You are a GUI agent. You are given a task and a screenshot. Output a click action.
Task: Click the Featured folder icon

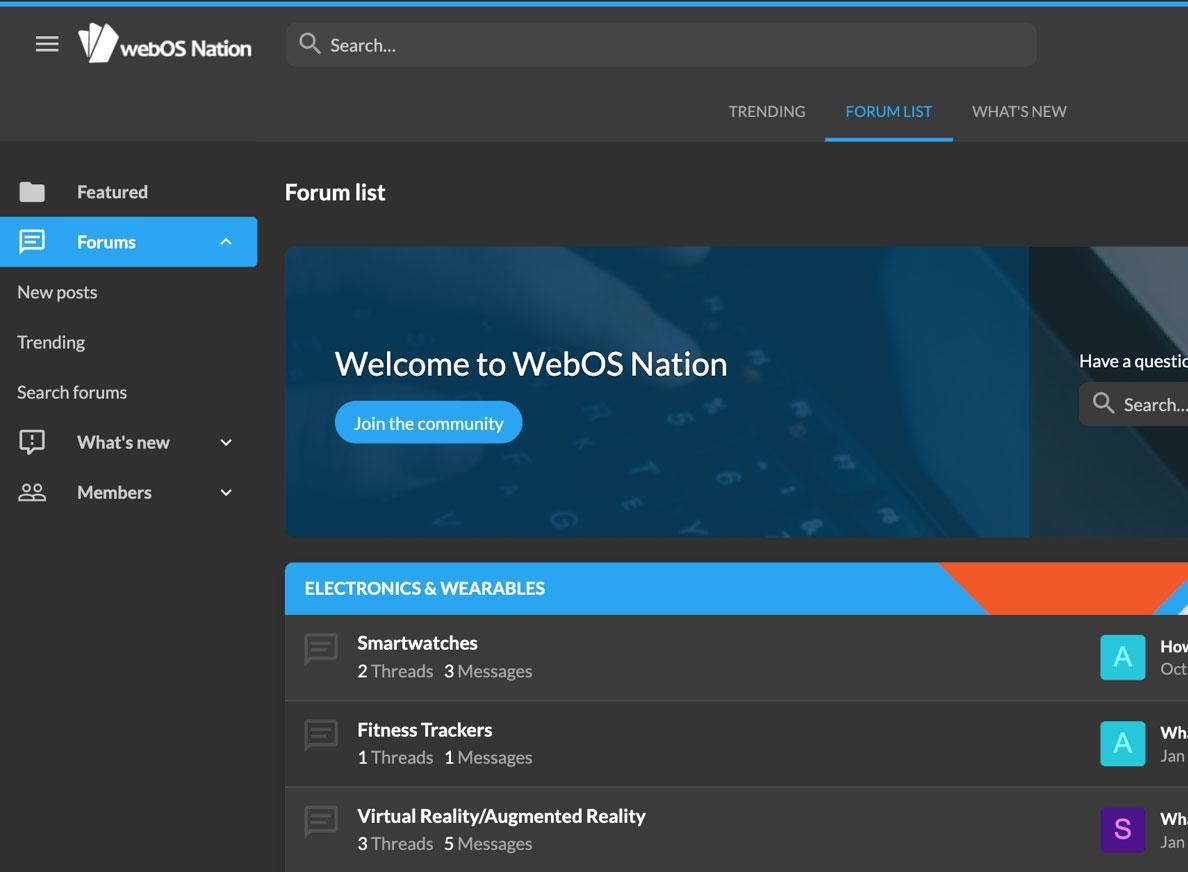click(x=32, y=192)
